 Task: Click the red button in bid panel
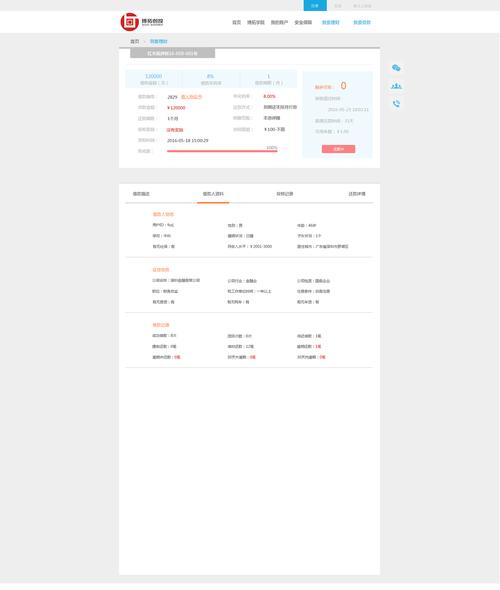pyautogui.click(x=338, y=149)
